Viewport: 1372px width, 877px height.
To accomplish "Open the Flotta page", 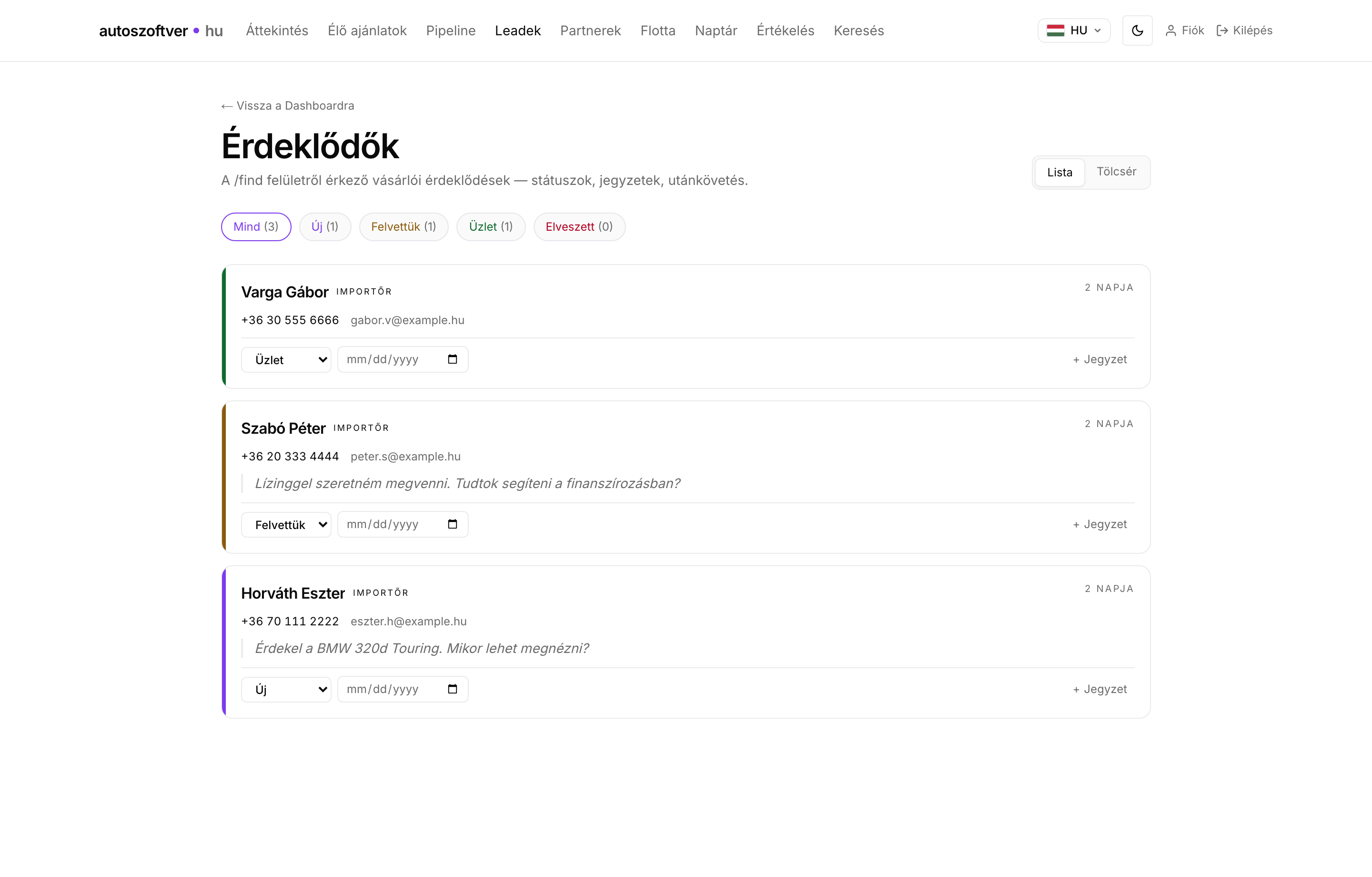I will tap(657, 31).
